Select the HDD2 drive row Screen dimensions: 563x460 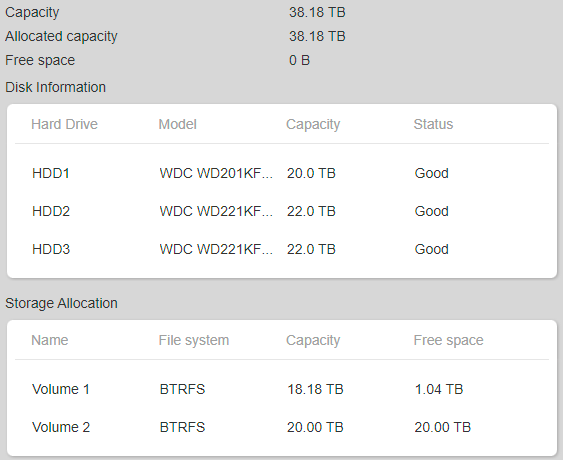(x=282, y=211)
